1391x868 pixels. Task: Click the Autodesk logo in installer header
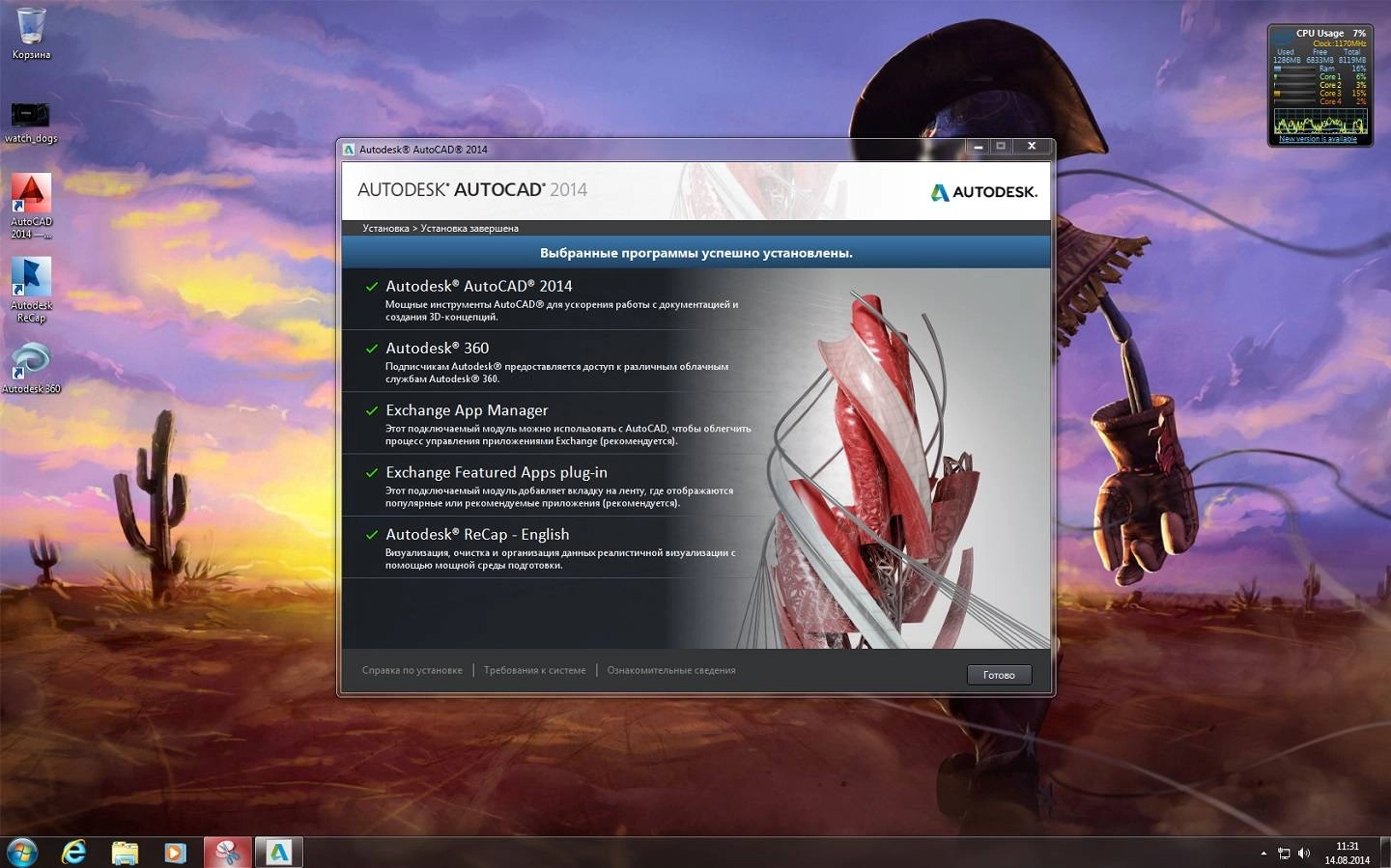[983, 192]
